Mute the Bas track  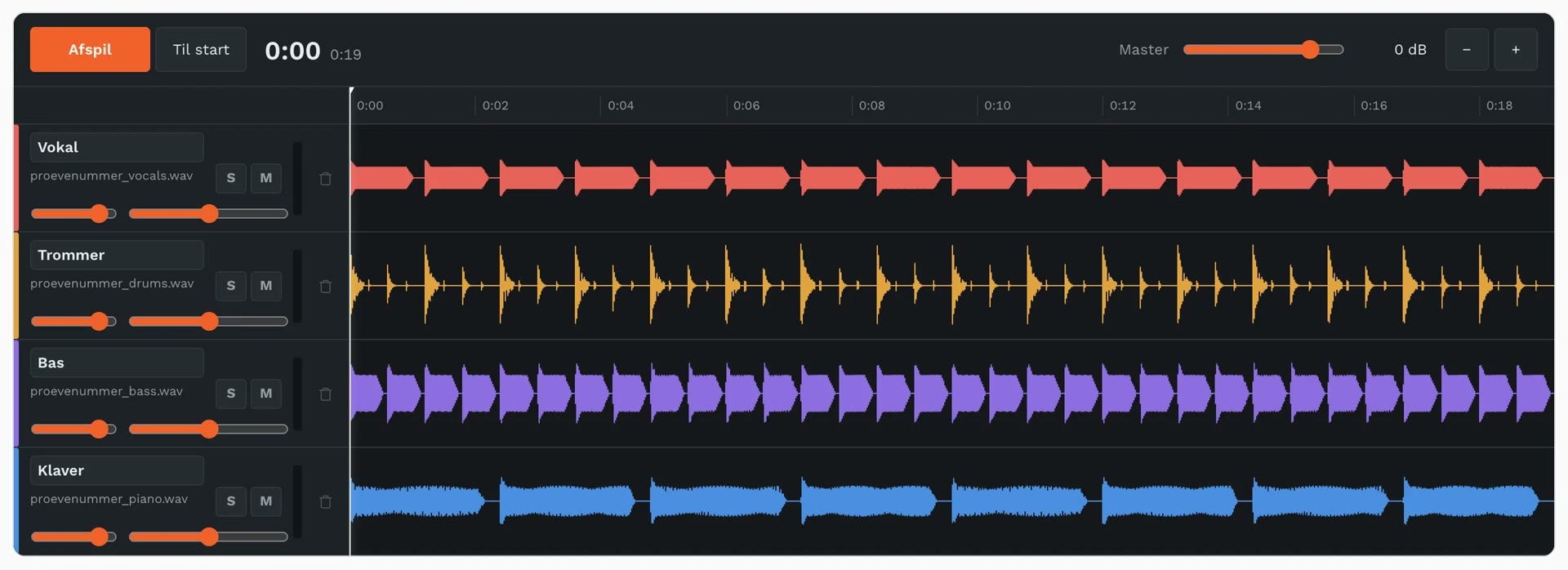(x=266, y=394)
